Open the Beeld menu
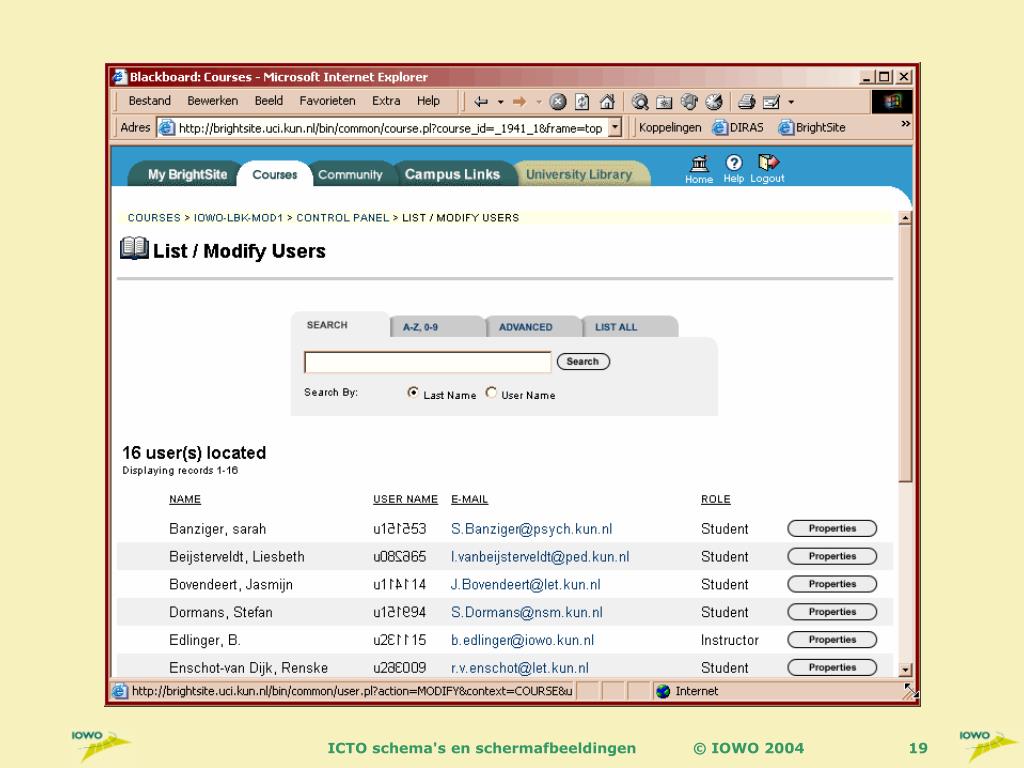Image resolution: width=1024 pixels, height=768 pixels. pos(268,101)
